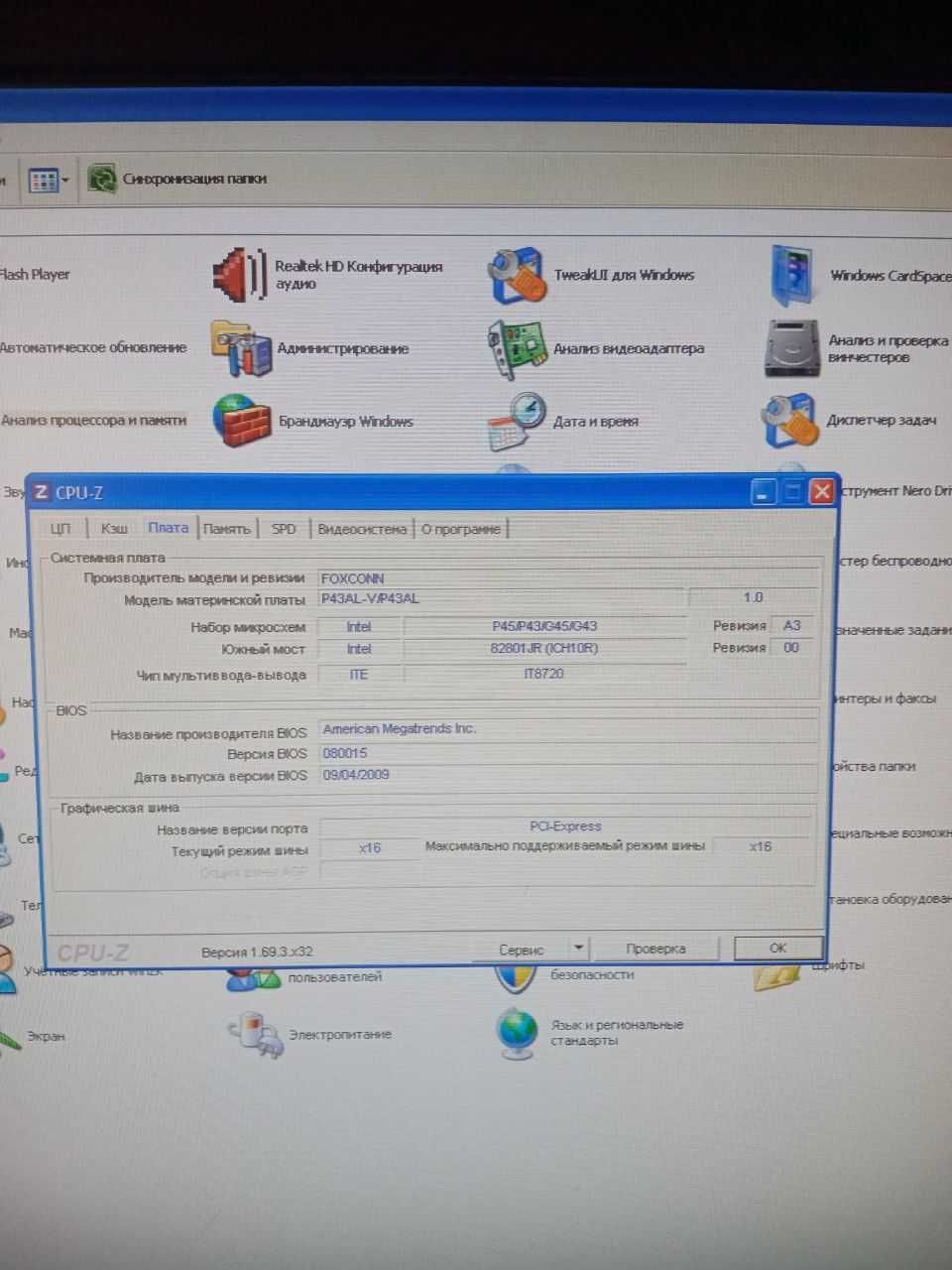Screen dimensions: 952x1270
Task: Open the Администрирование icon
Action: point(241,348)
